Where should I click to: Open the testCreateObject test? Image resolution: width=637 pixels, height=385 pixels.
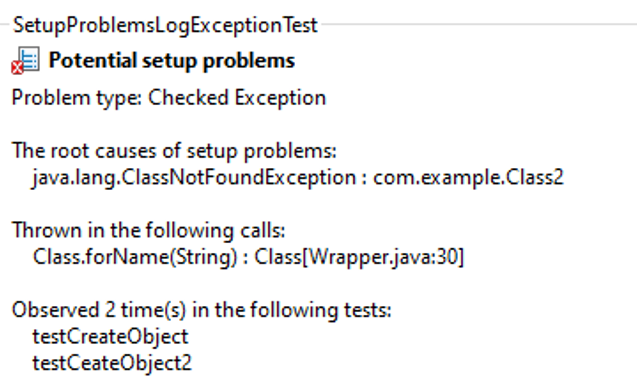pyautogui.click(x=110, y=337)
